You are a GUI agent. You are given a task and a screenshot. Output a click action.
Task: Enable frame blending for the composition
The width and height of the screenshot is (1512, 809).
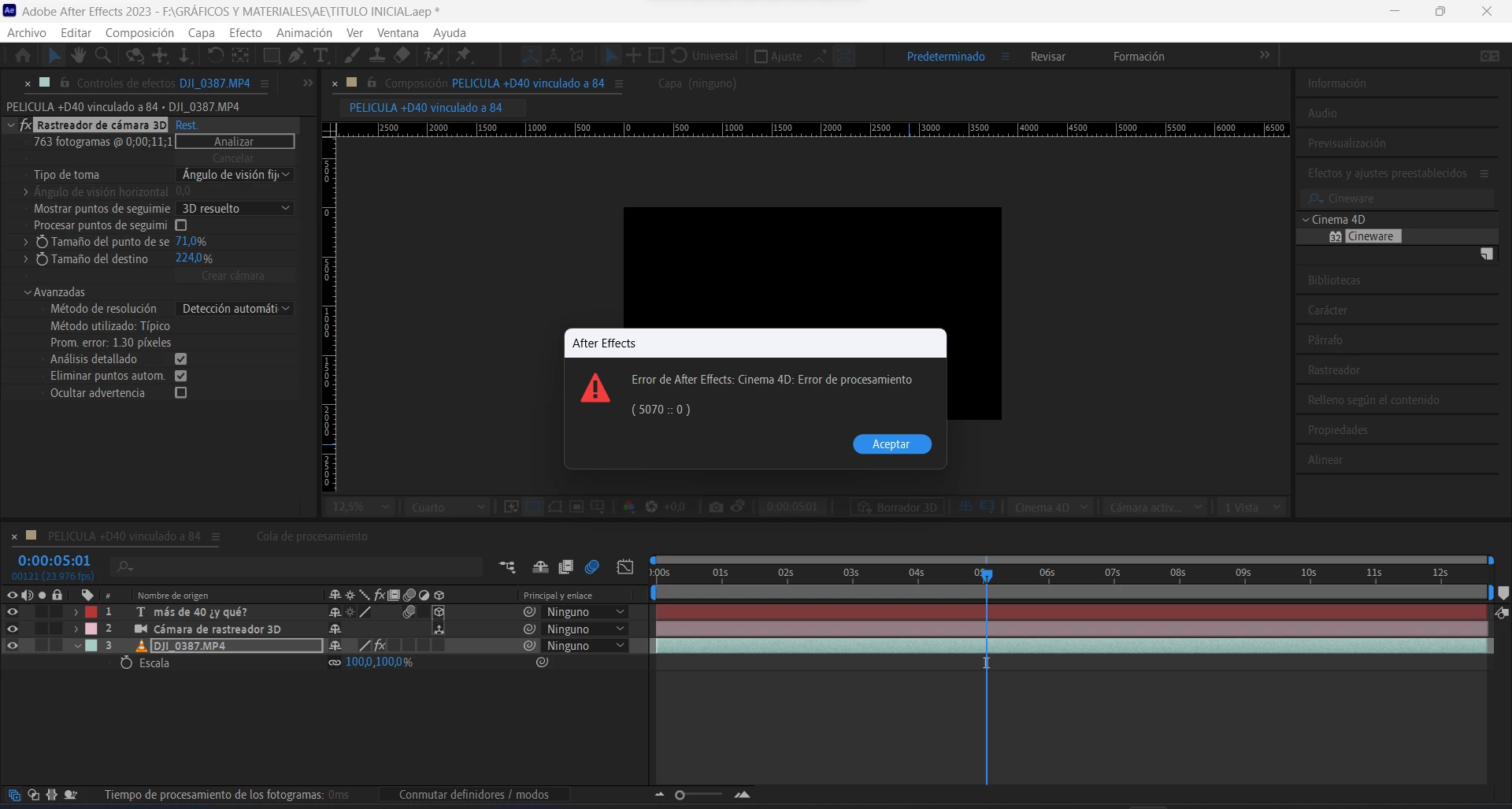[x=565, y=566]
